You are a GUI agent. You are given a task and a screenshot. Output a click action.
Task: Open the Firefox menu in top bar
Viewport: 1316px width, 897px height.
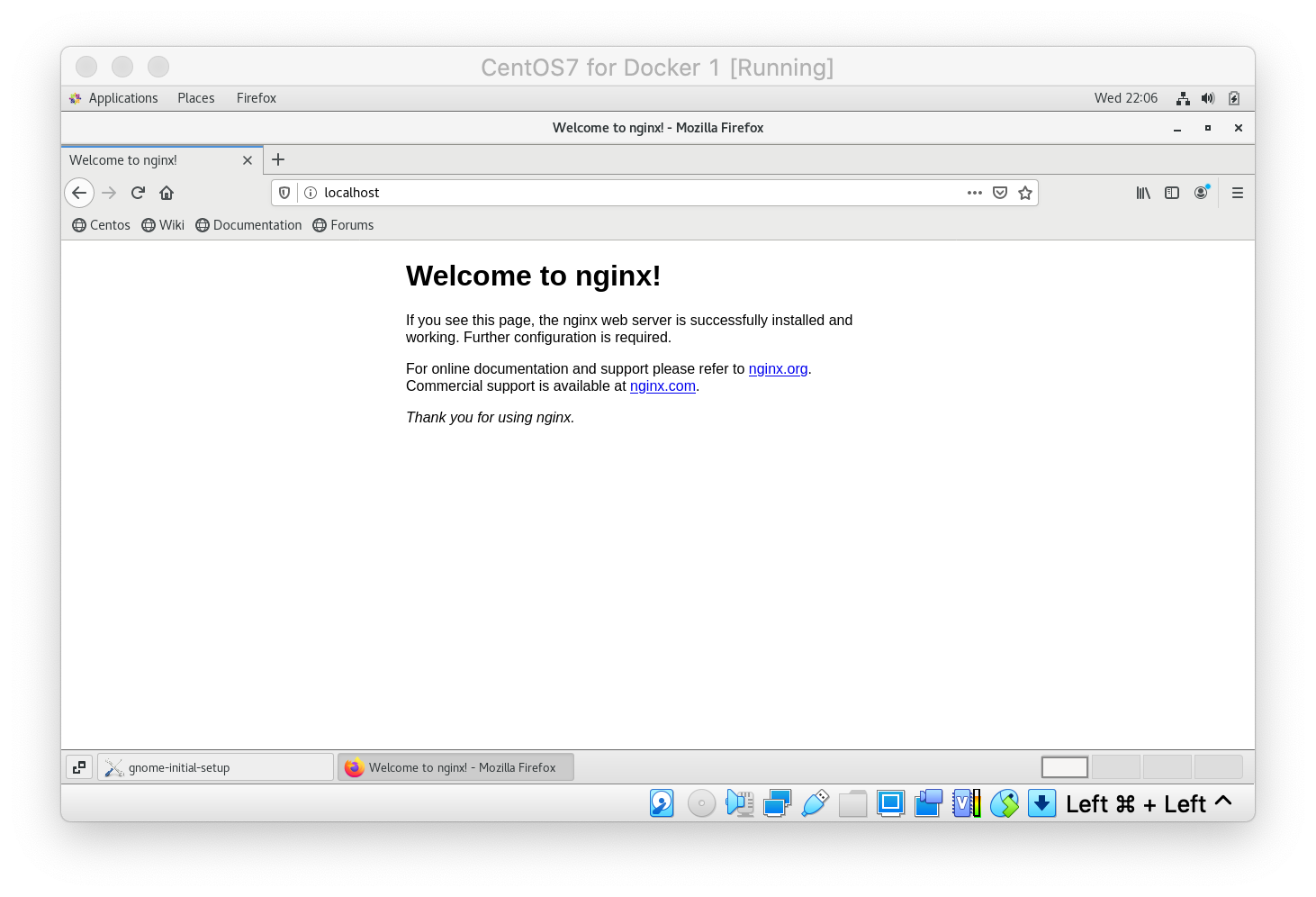click(257, 98)
